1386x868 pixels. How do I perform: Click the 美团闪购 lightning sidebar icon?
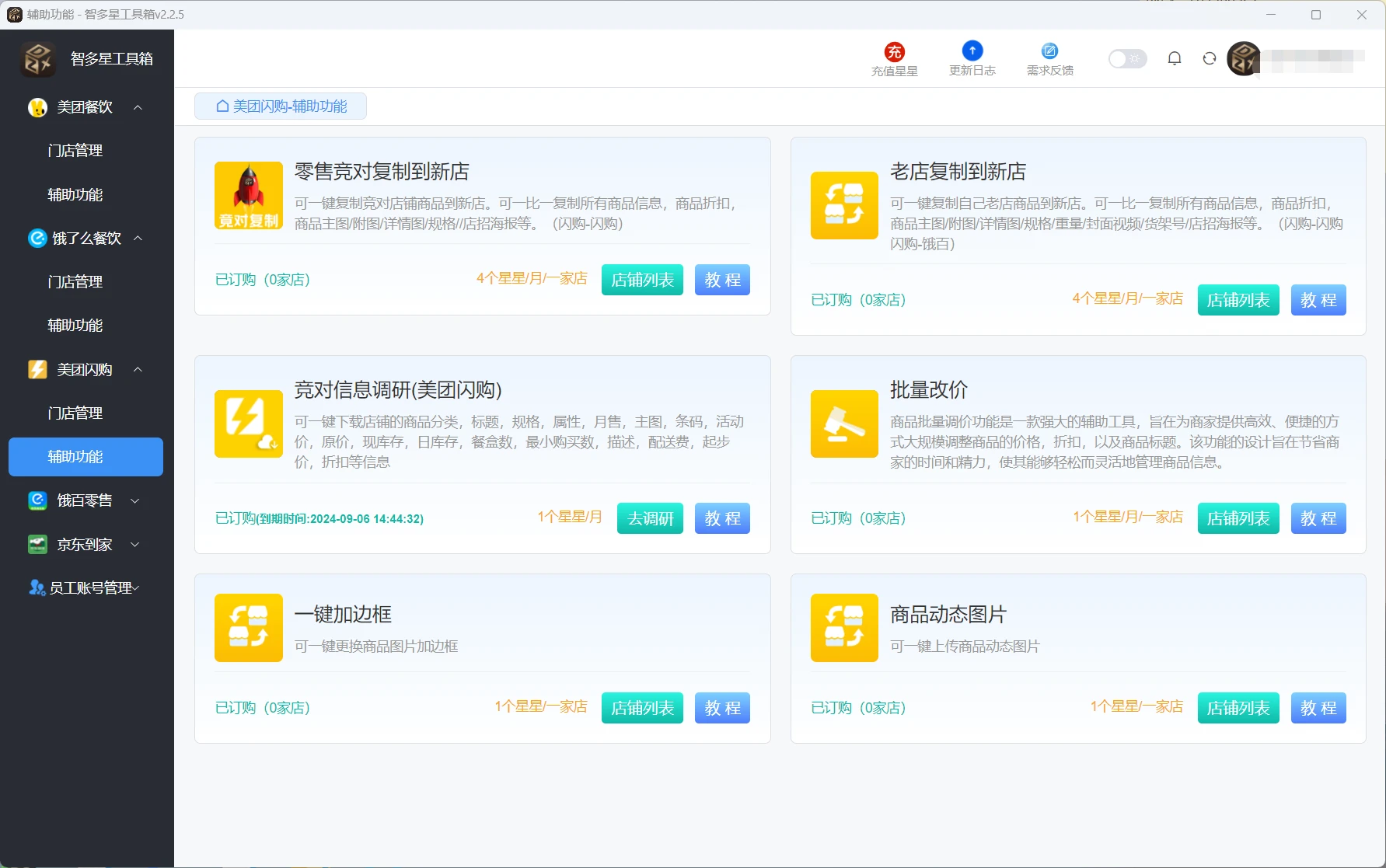click(37, 369)
